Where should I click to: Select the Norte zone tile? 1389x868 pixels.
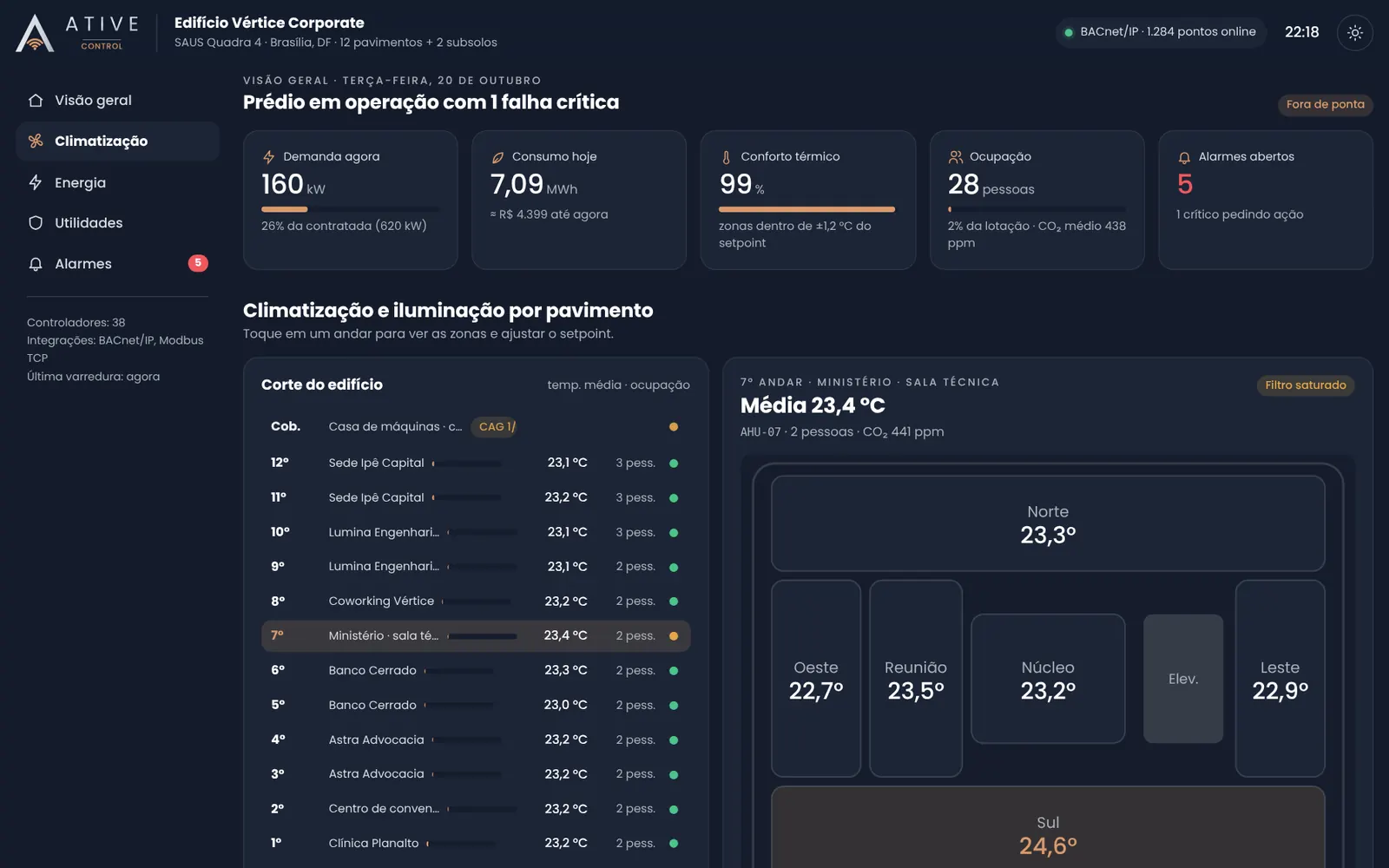click(1048, 523)
